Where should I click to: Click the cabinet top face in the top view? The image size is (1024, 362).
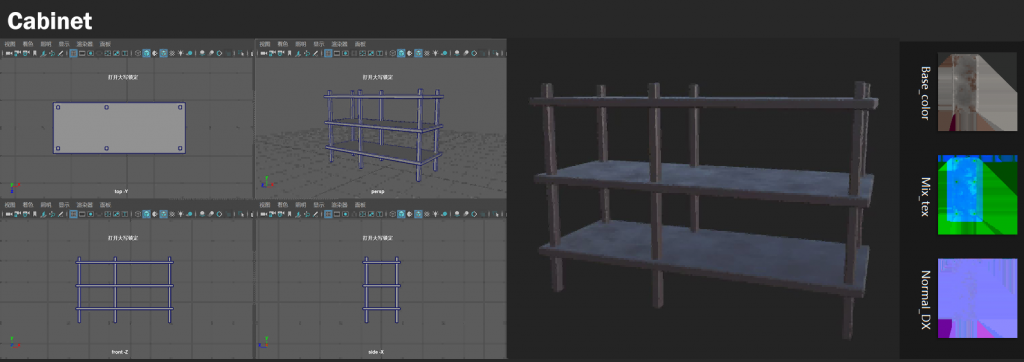(x=119, y=127)
